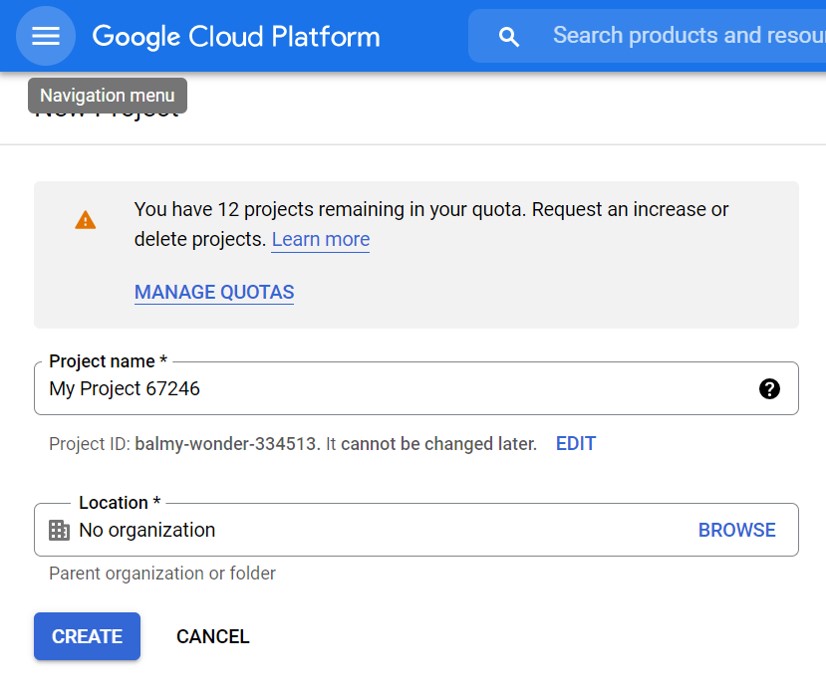Click the CANCEL button
This screenshot has height=694, width=826.
(213, 636)
